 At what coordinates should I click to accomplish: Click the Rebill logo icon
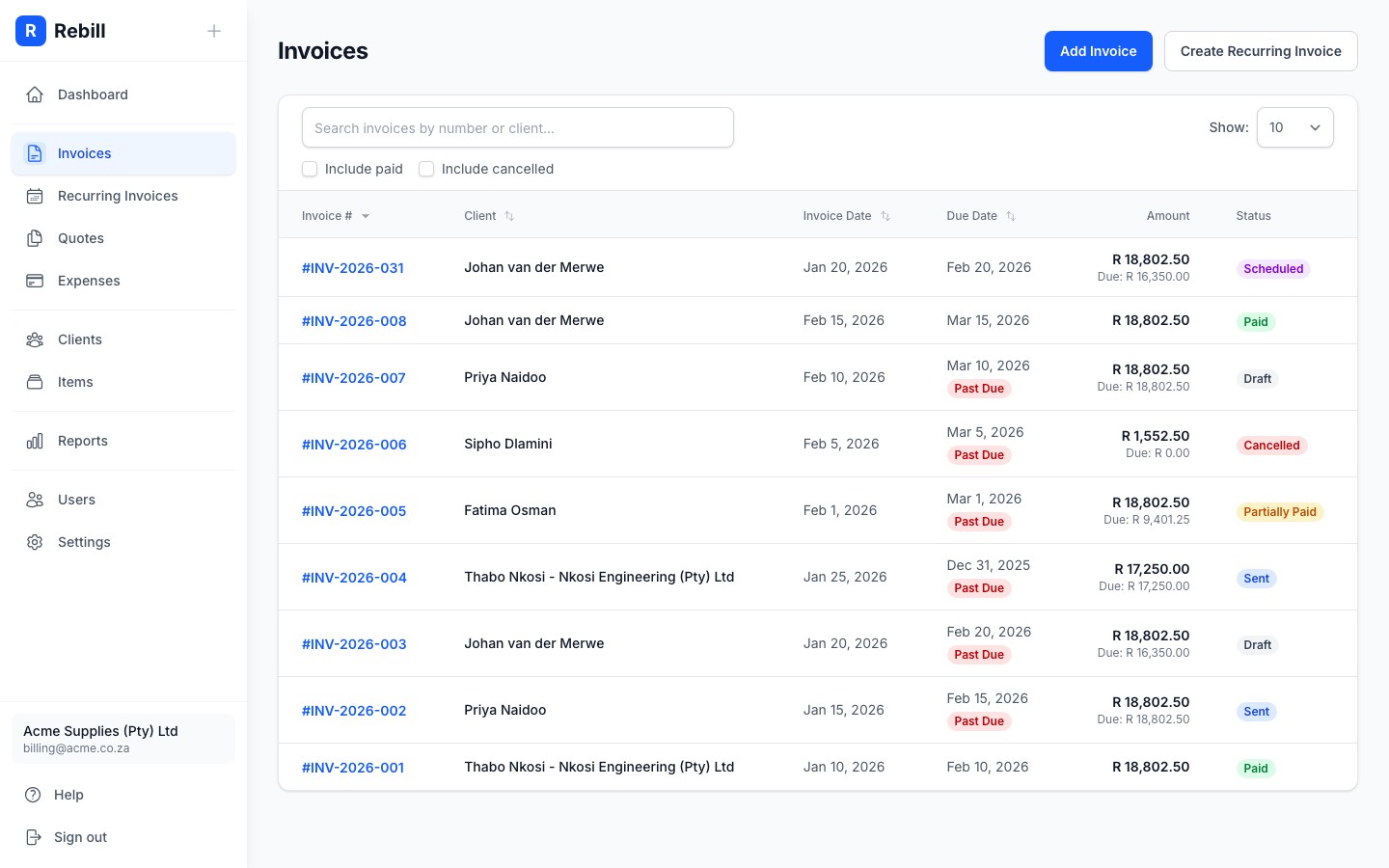(31, 31)
